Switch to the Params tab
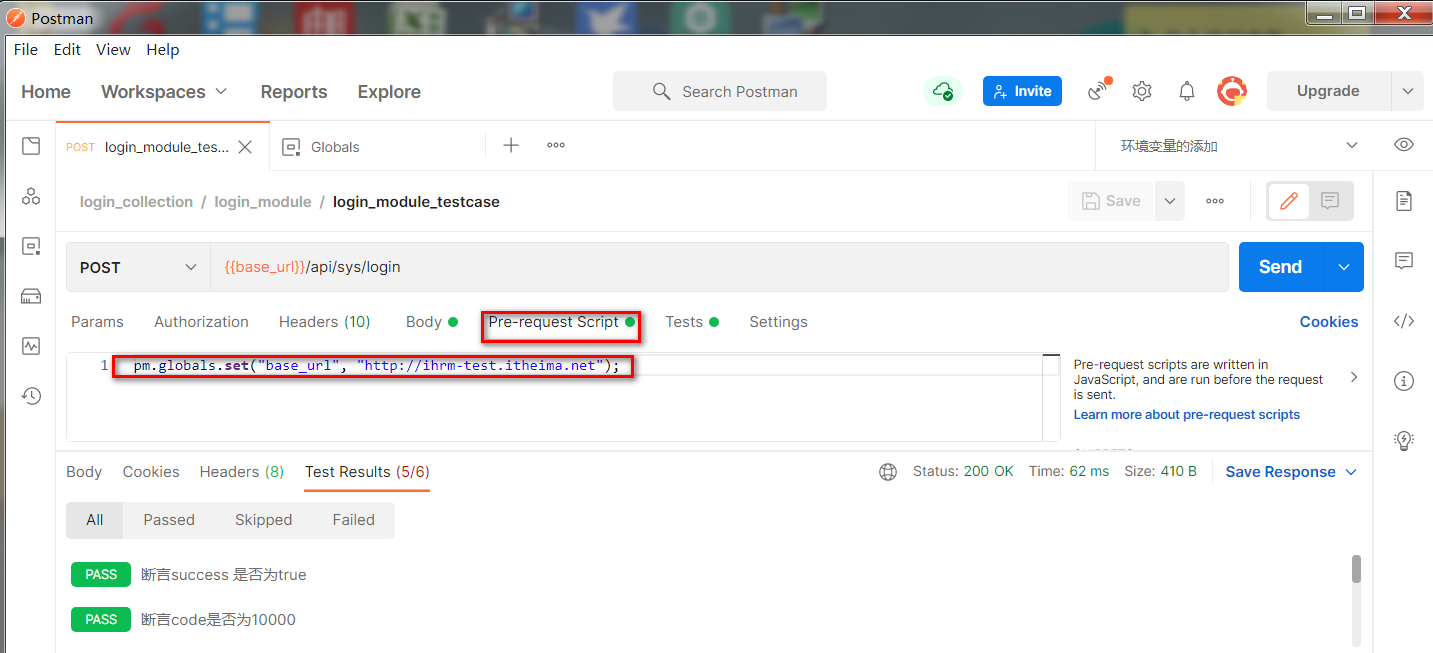Viewport: 1433px width, 653px height. coord(97,322)
